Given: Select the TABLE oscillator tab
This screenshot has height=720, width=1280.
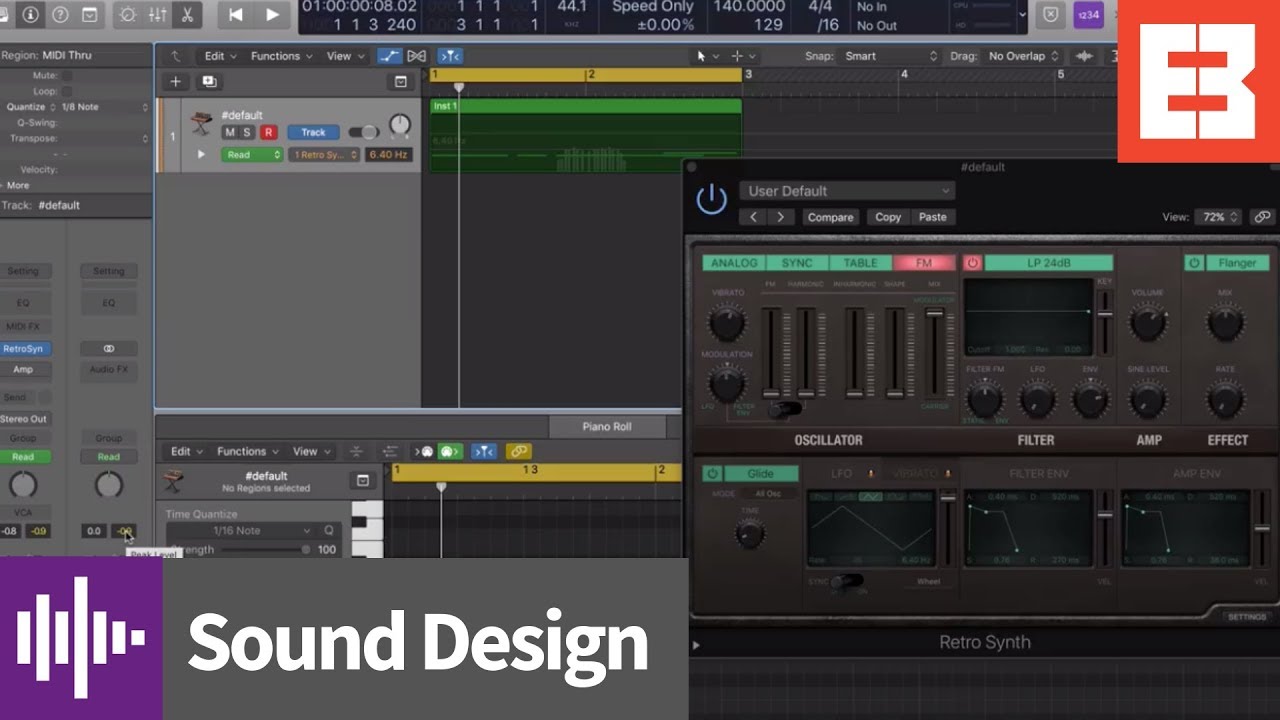Looking at the screenshot, I should point(860,263).
